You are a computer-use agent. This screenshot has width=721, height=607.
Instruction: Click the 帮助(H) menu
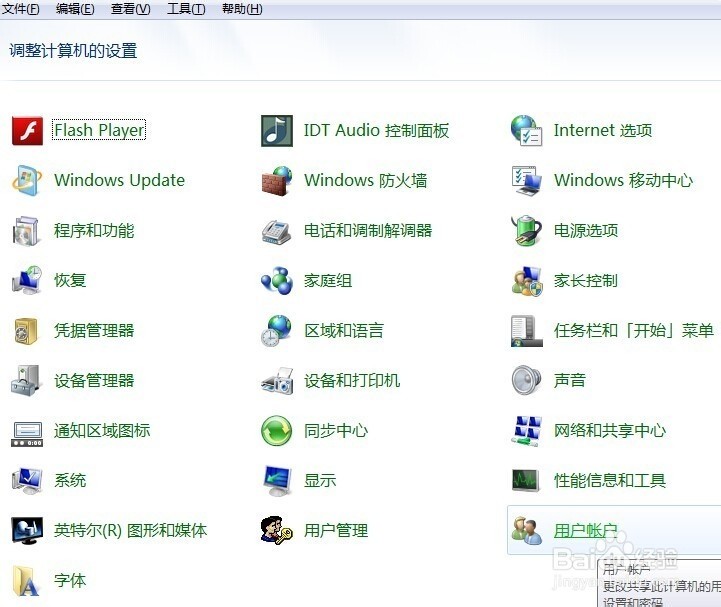pos(242,9)
